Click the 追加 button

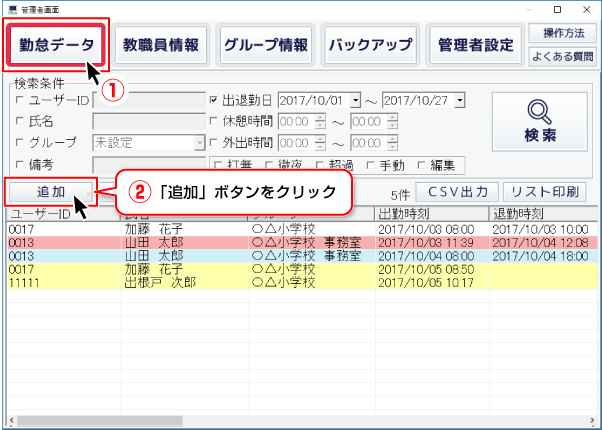click(49, 191)
